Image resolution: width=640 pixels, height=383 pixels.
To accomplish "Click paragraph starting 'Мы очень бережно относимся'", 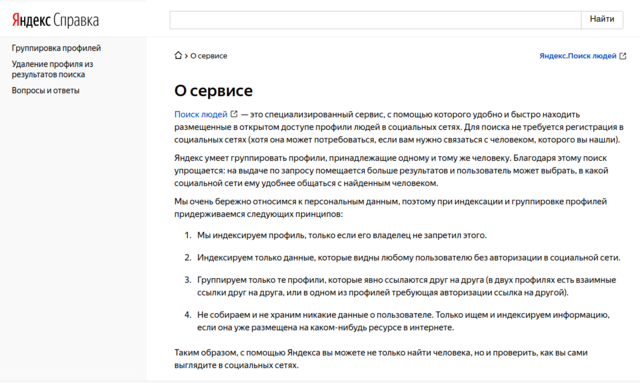I will click(391, 207).
